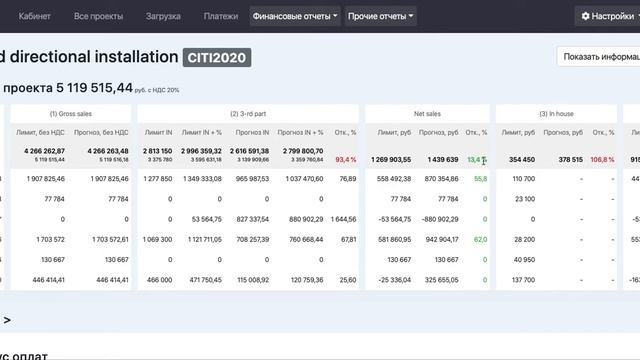Click Лимит IN column header
Viewport: 640px width, 360px height.
pos(158,133)
